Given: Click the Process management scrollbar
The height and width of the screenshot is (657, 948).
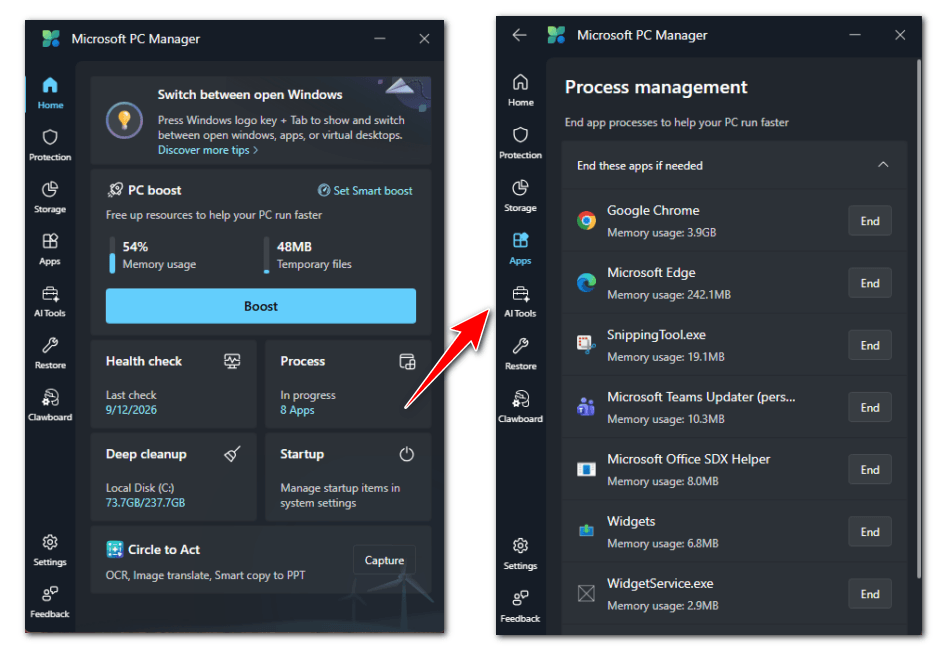Looking at the screenshot, I should (x=918, y=319).
